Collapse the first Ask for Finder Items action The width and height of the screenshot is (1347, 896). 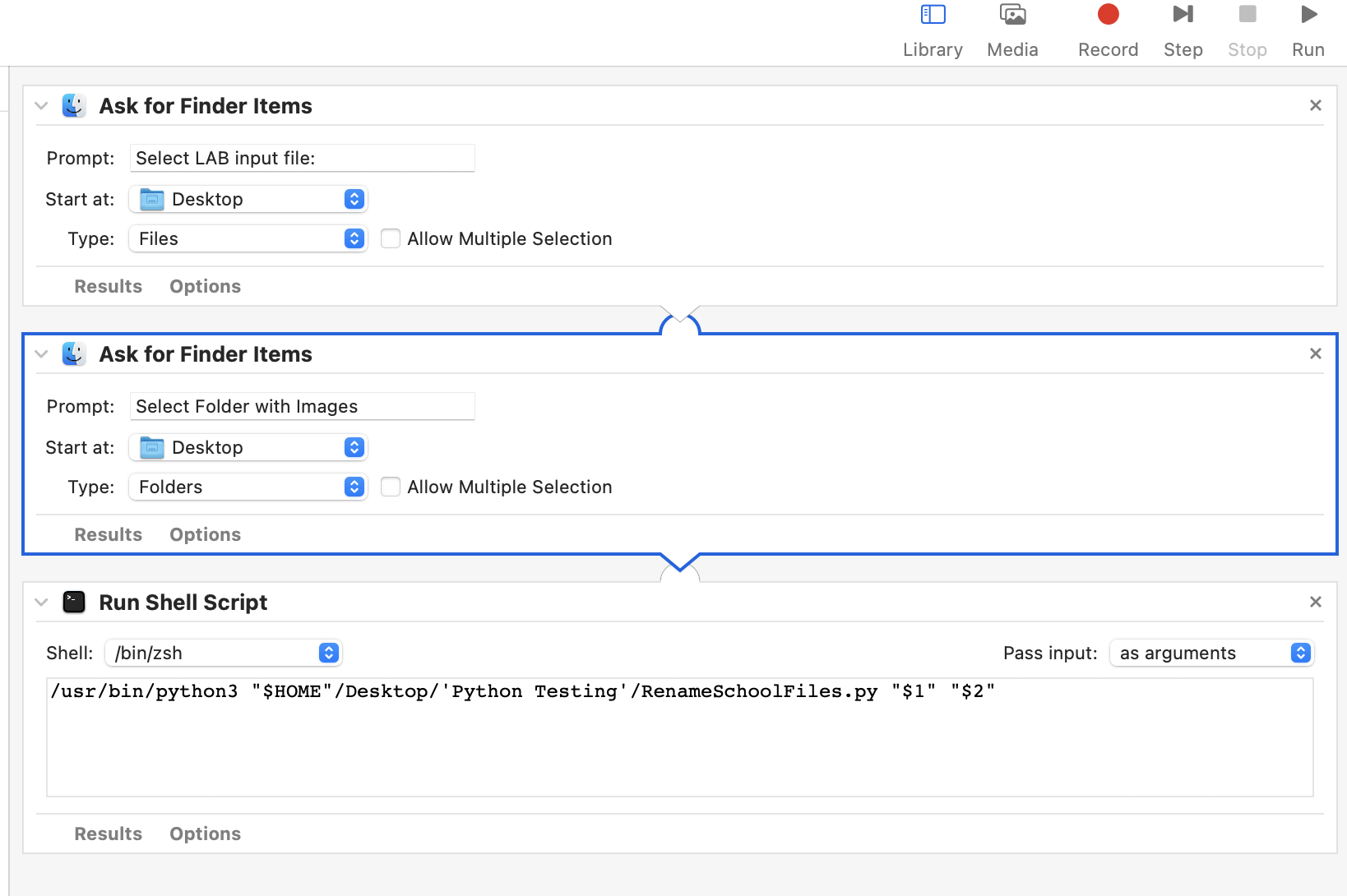coord(41,105)
